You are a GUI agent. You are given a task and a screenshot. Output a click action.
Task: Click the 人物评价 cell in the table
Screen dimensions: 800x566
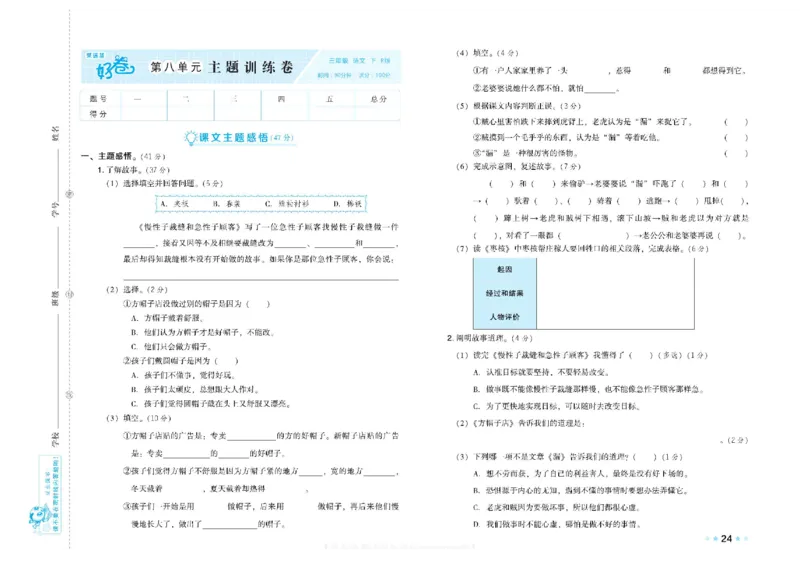tap(505, 317)
